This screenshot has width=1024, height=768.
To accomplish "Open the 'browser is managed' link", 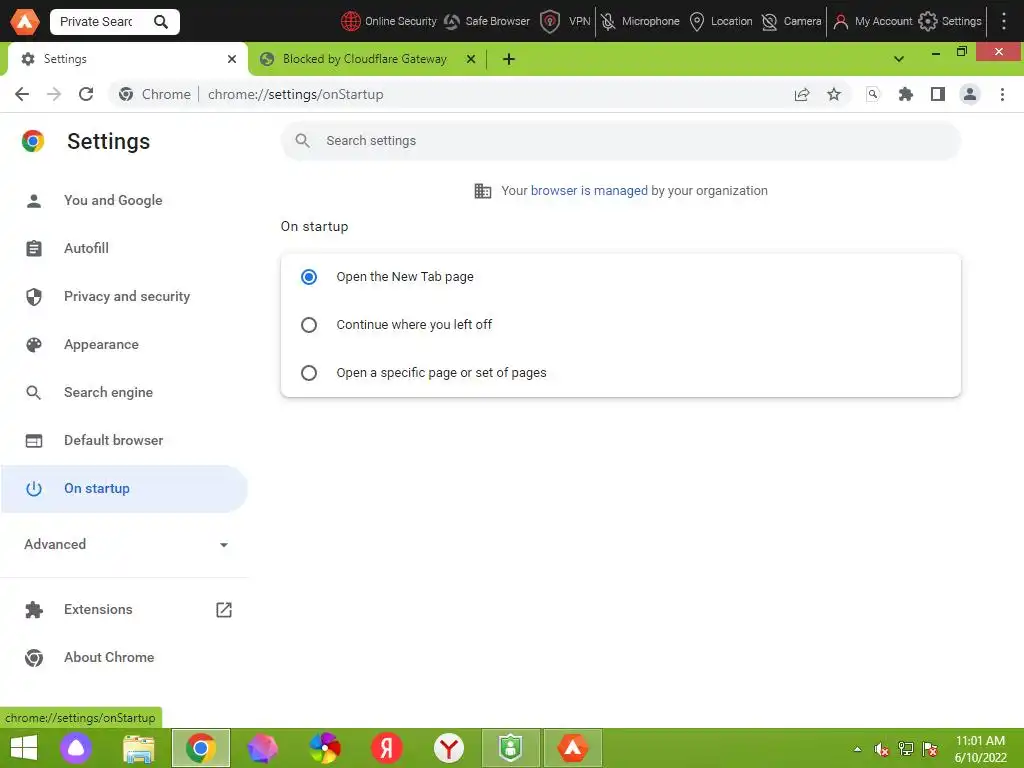I will [589, 191].
